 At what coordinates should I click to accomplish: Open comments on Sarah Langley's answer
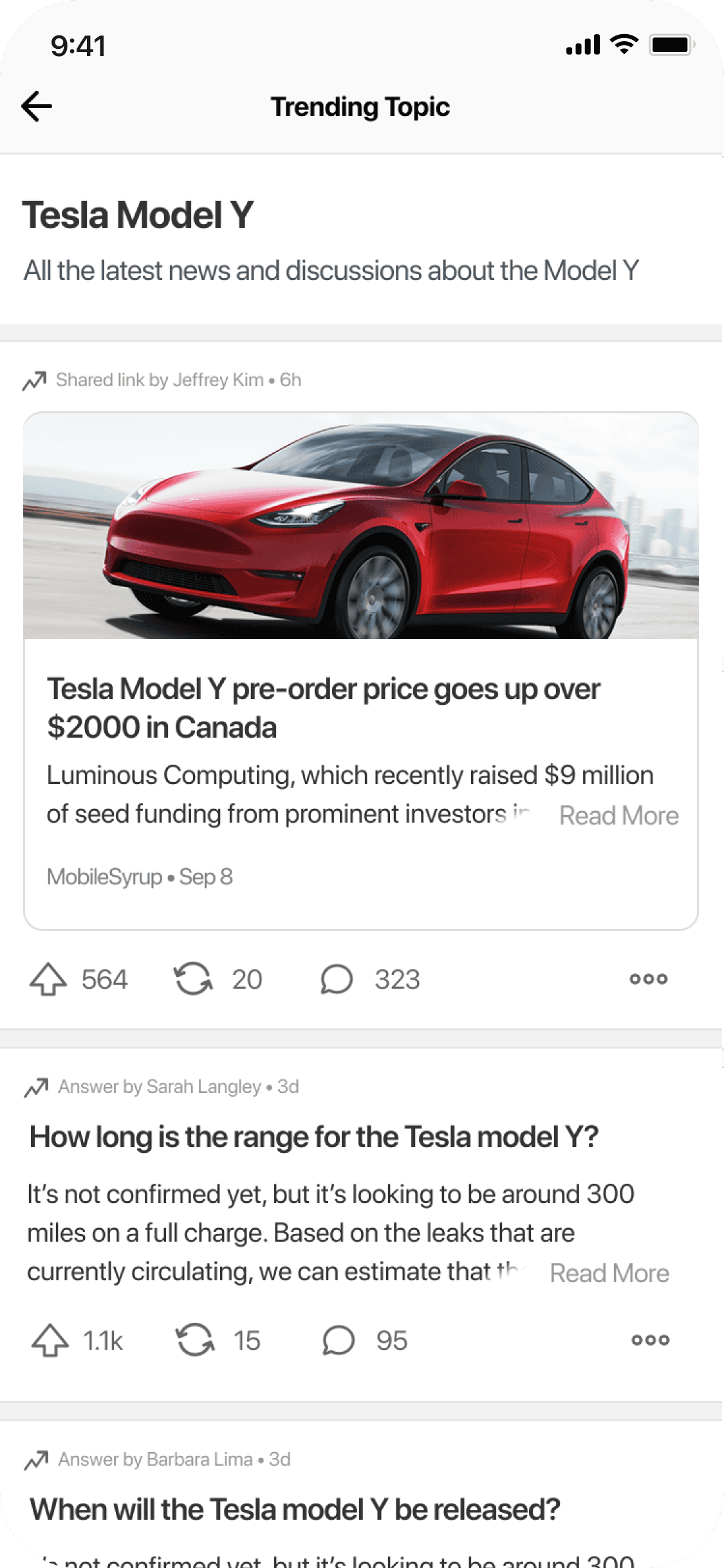tap(338, 1340)
